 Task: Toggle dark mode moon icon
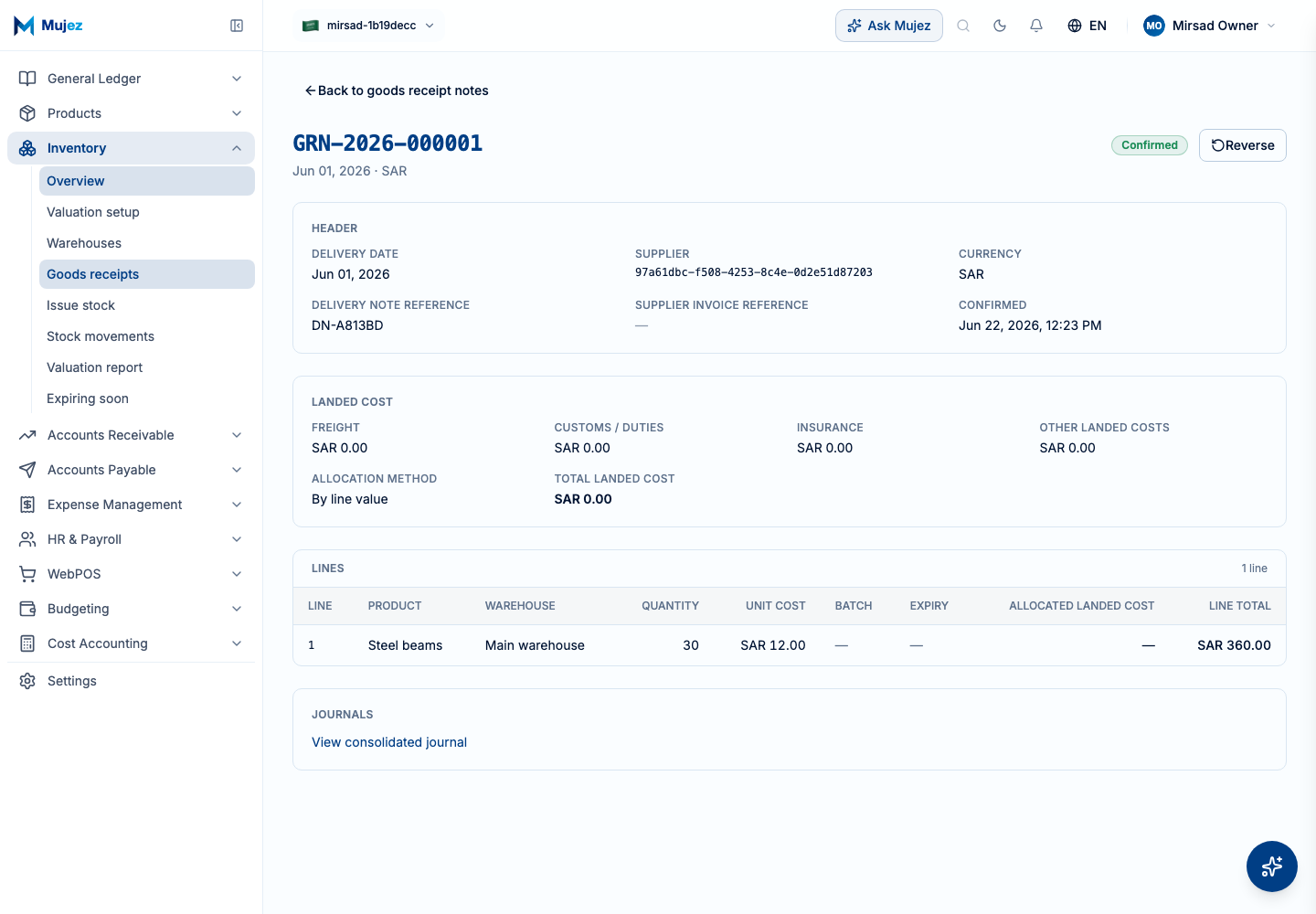1000,26
